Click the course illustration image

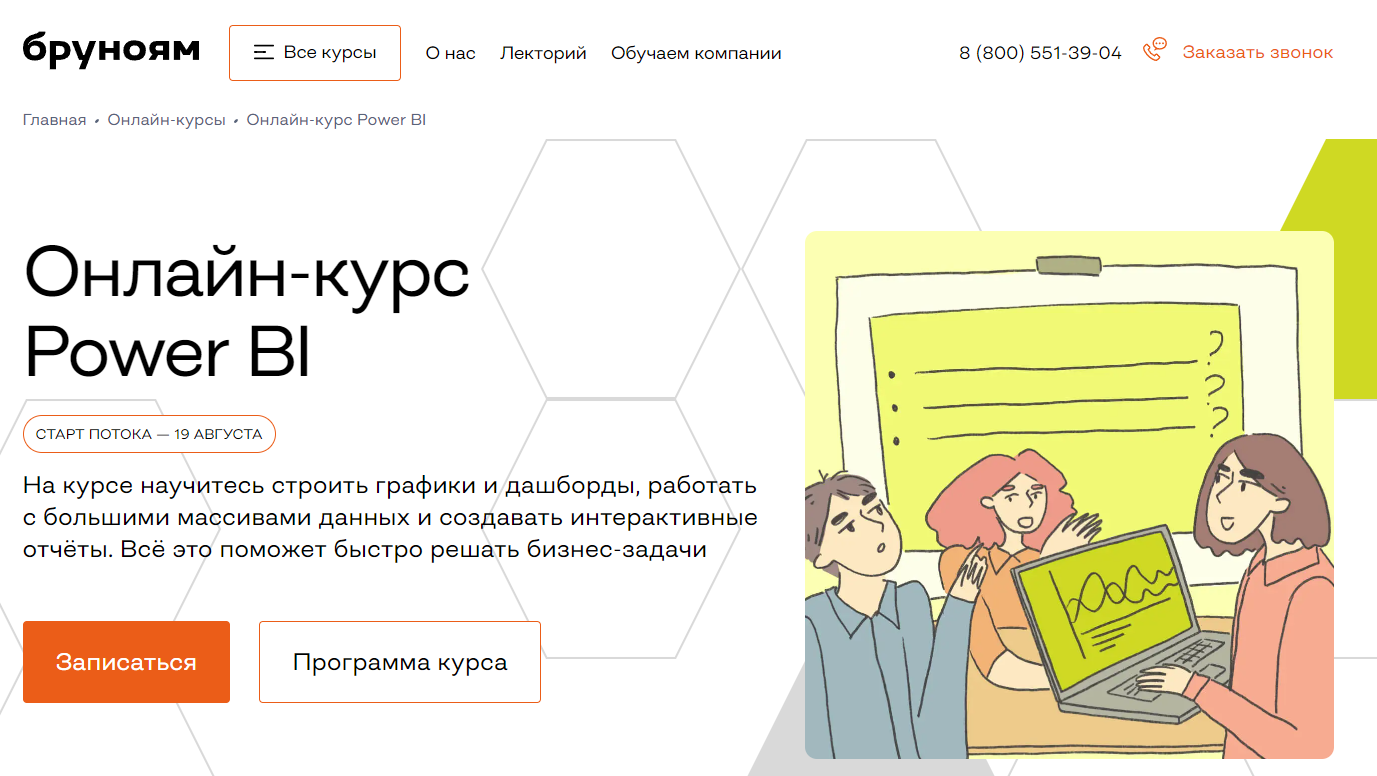pyautogui.click(x=1069, y=495)
